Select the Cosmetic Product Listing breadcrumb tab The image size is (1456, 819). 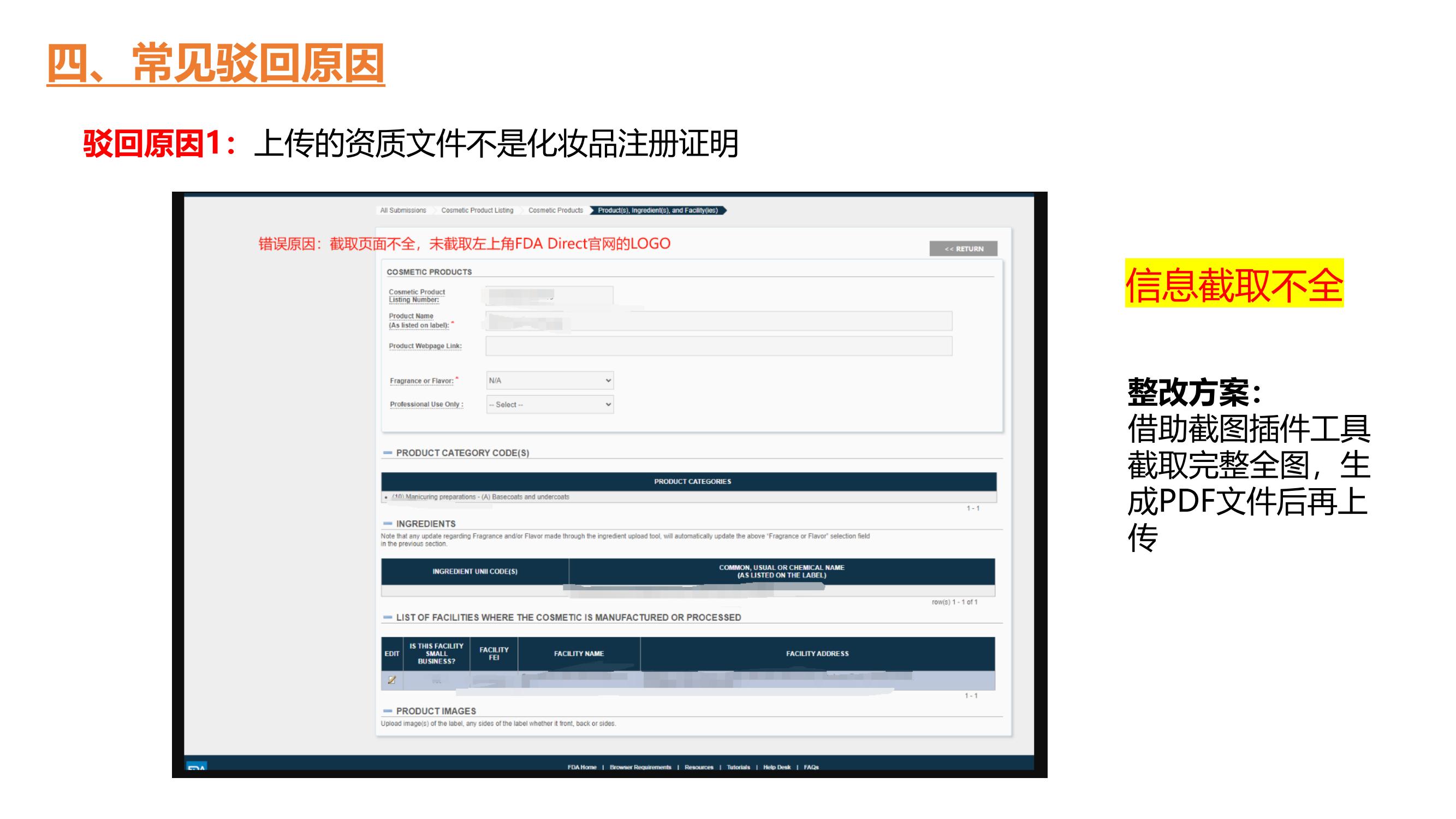coord(478,210)
